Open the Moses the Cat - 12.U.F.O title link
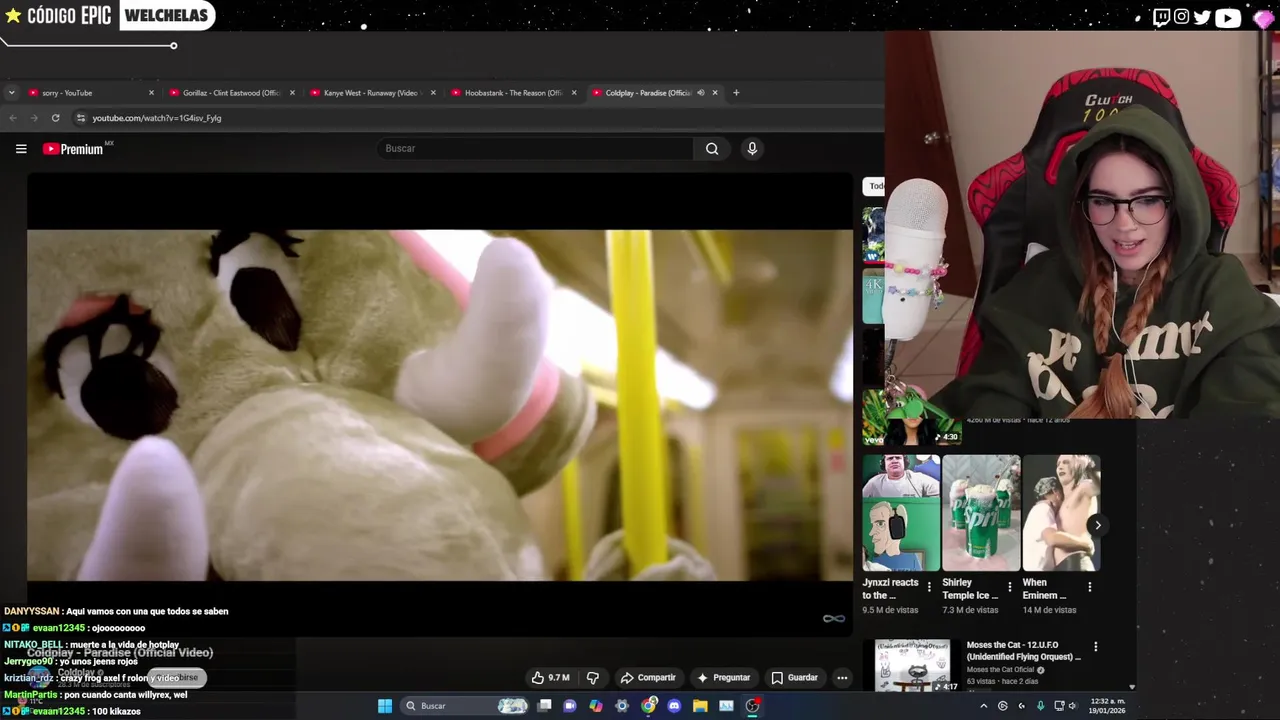This screenshot has height=720, width=1280. (x=1023, y=651)
